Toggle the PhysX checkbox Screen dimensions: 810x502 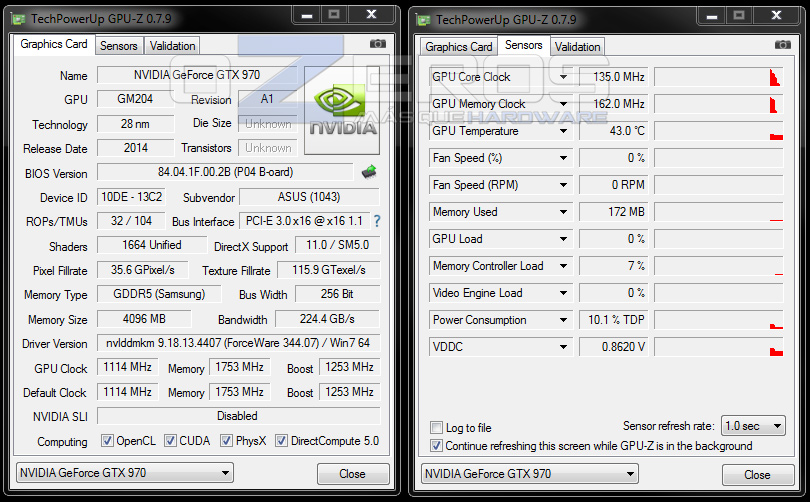click(226, 441)
